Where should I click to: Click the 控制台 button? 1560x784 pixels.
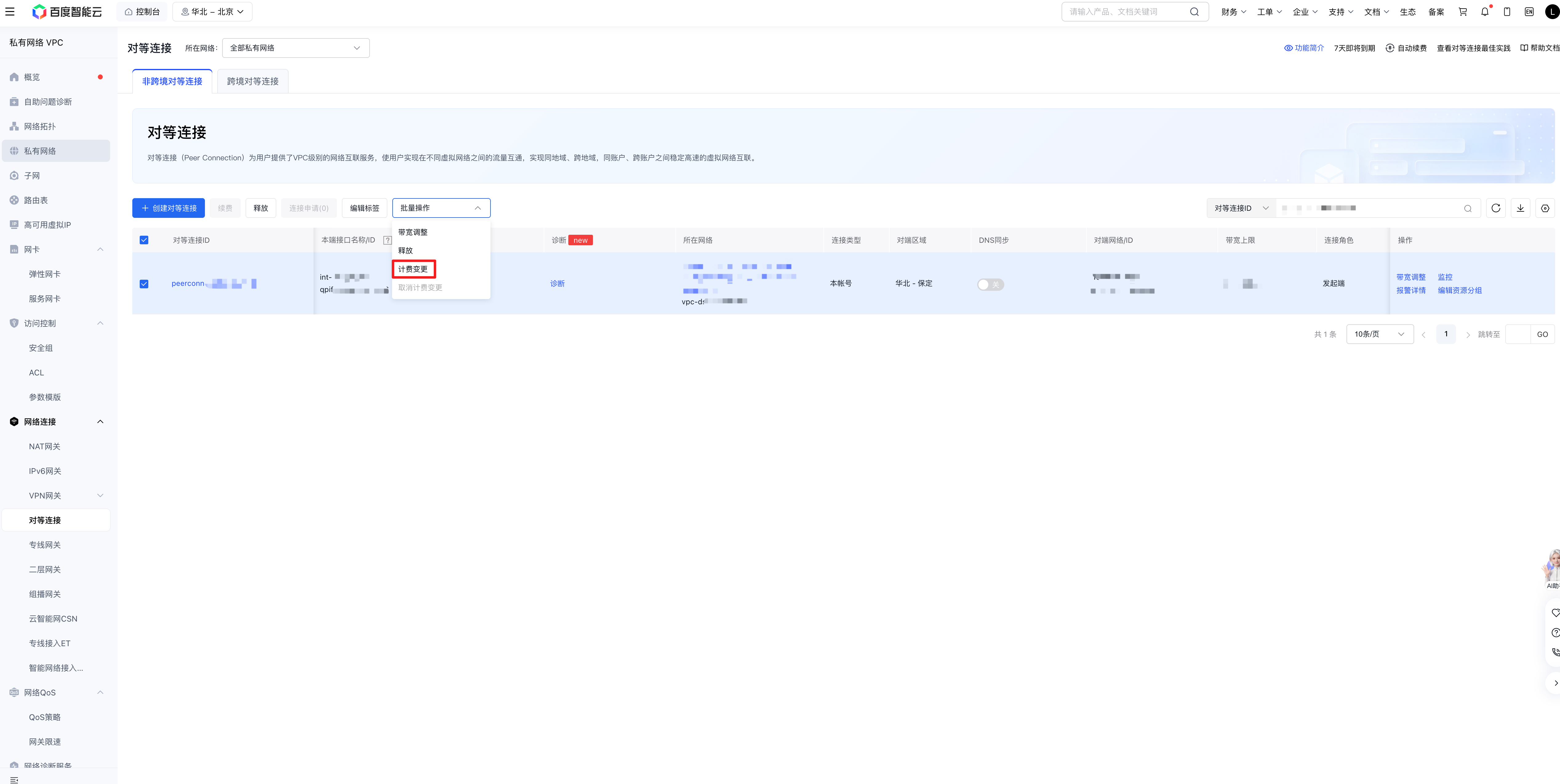142,11
